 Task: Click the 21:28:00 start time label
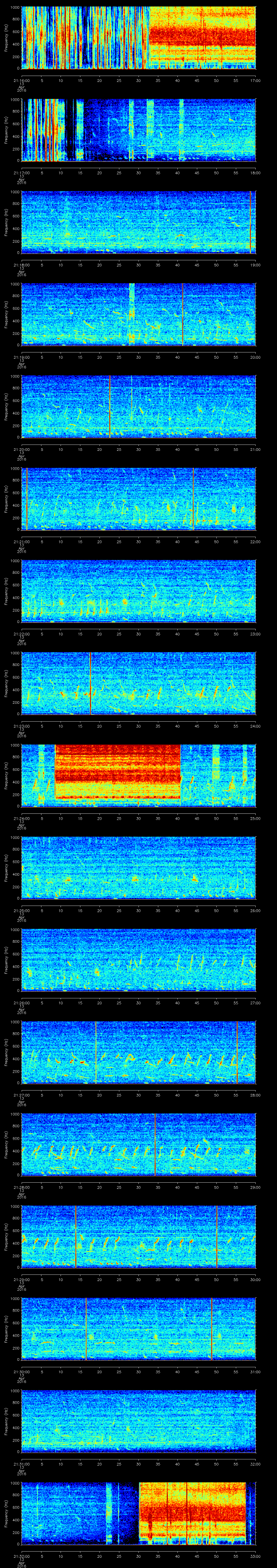click(x=21, y=1187)
